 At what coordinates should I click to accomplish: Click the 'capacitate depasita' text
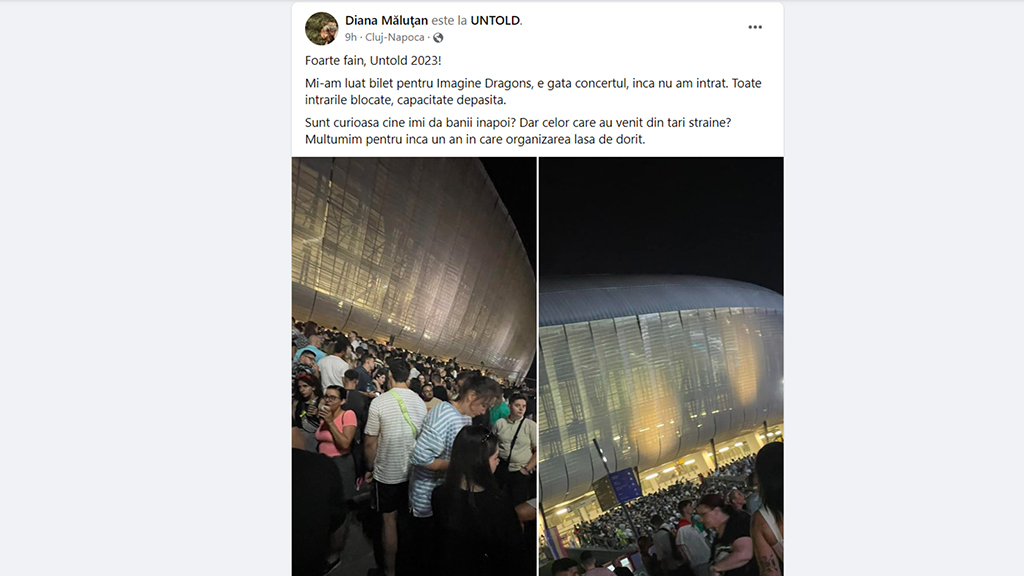click(x=451, y=100)
